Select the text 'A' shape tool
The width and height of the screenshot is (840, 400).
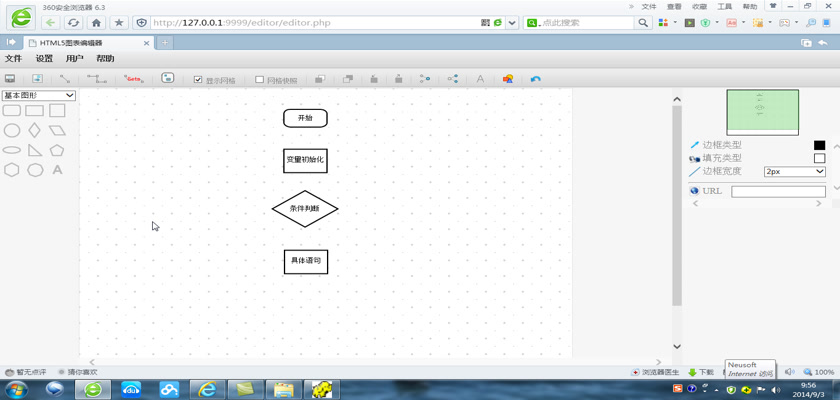[57, 170]
